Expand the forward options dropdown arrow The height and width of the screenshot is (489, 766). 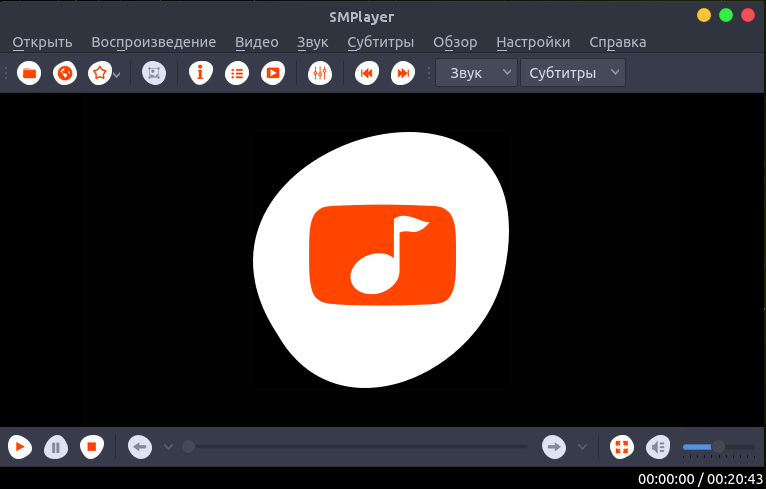coord(582,446)
